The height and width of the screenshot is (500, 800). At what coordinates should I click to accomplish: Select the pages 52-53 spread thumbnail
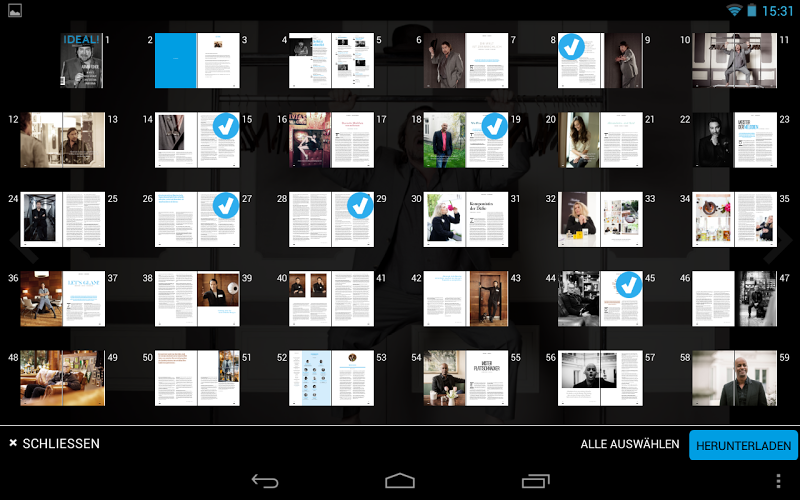pos(331,378)
